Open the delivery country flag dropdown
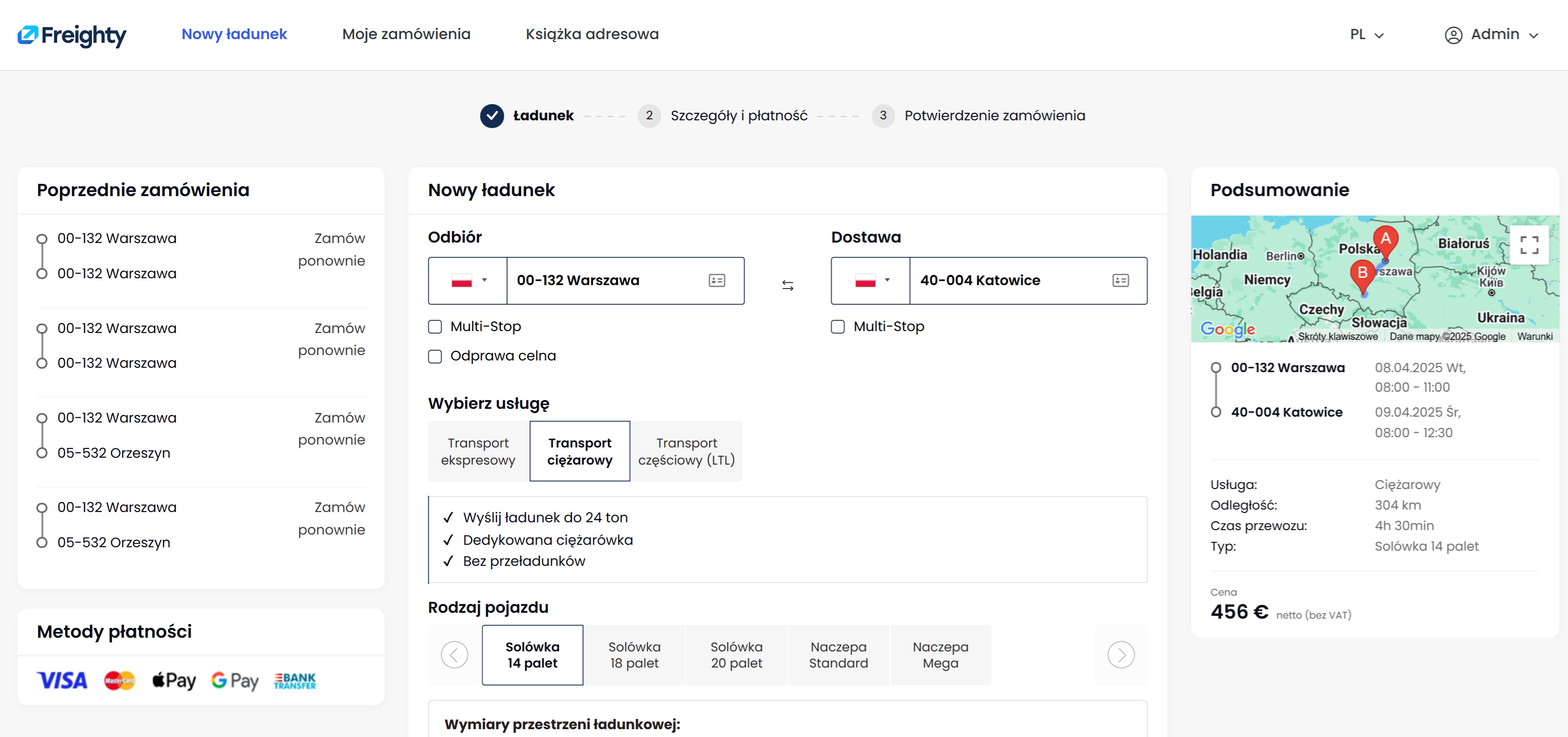This screenshot has width=1568, height=737. click(x=871, y=281)
